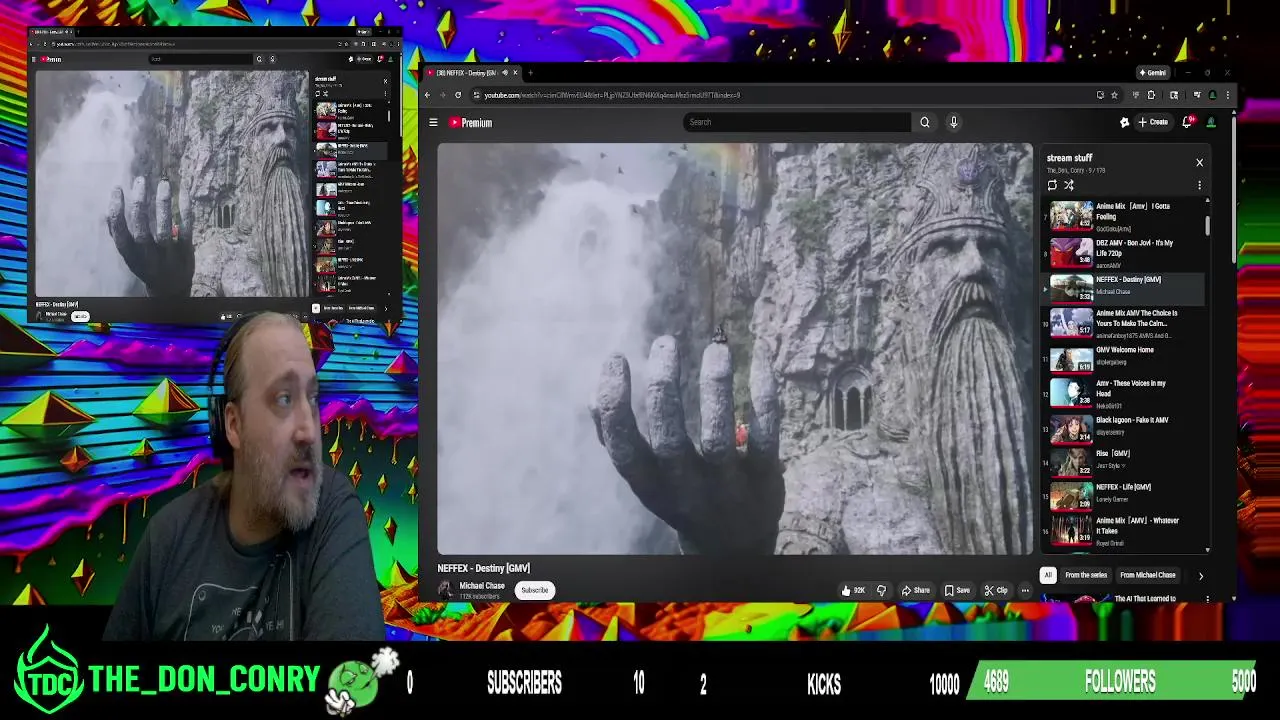Open options for The AI That Learned video

(x=1207, y=599)
